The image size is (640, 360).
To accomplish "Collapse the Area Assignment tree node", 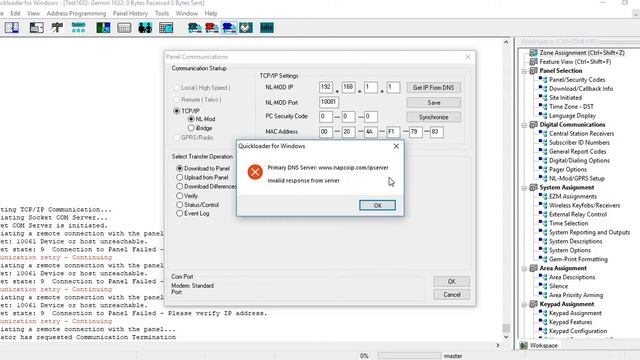I will point(524,269).
